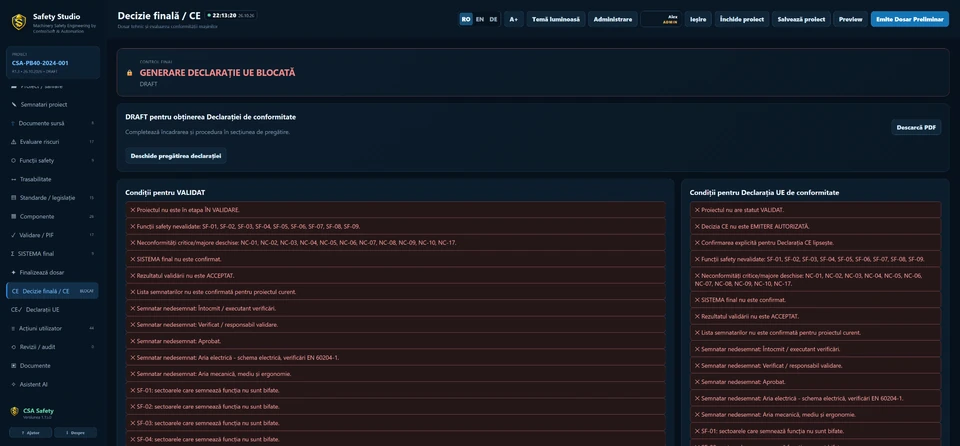Click the grid icon beside Componente
Image resolution: width=960 pixels, height=446 pixels.
click(x=13, y=216)
